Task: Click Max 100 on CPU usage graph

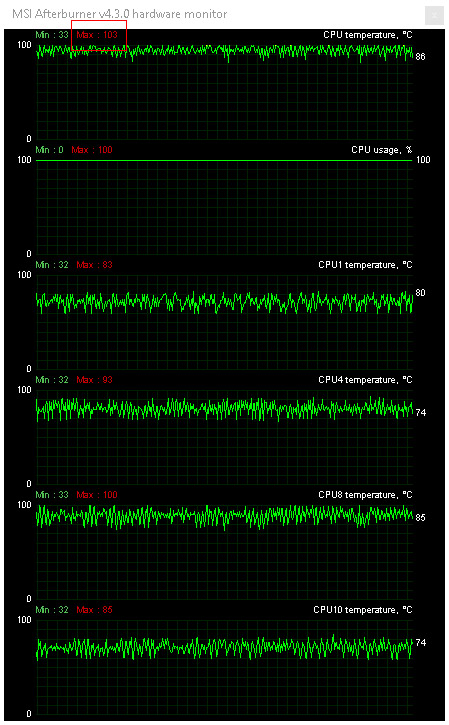Action: click(92, 150)
